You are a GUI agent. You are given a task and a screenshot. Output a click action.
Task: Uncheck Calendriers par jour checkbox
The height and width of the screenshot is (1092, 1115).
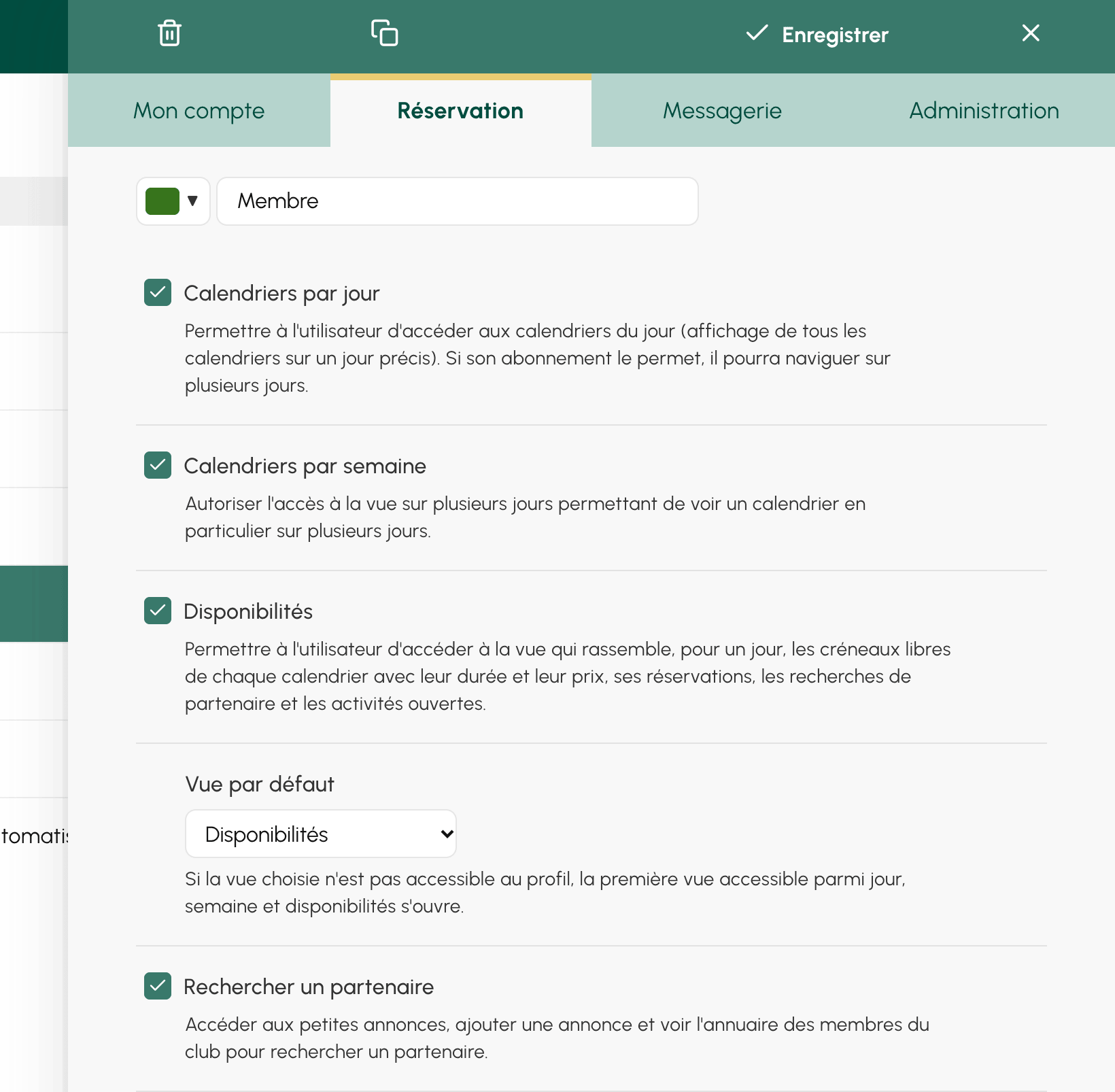tap(158, 292)
